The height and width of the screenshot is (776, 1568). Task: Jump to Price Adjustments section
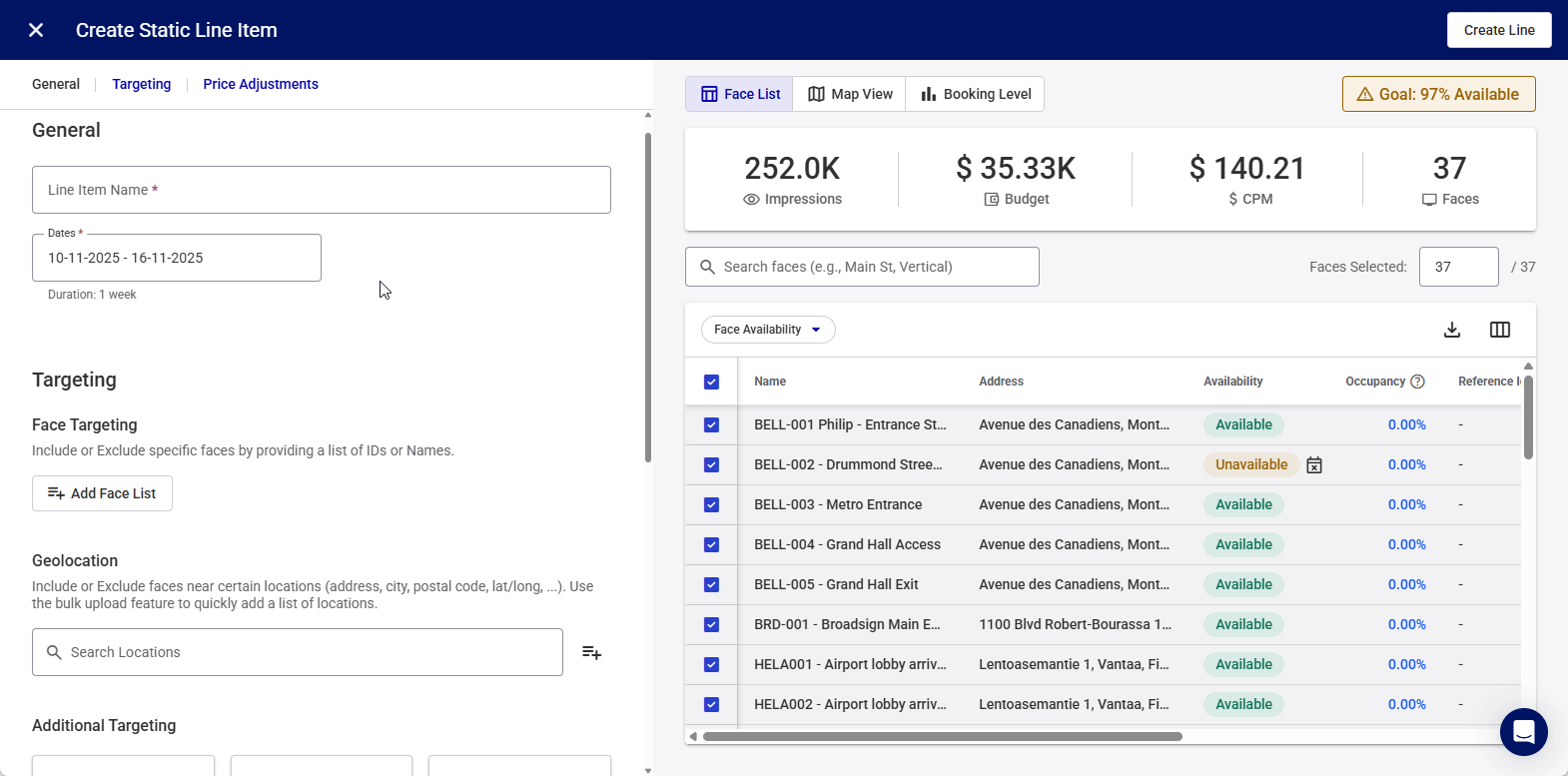point(261,84)
